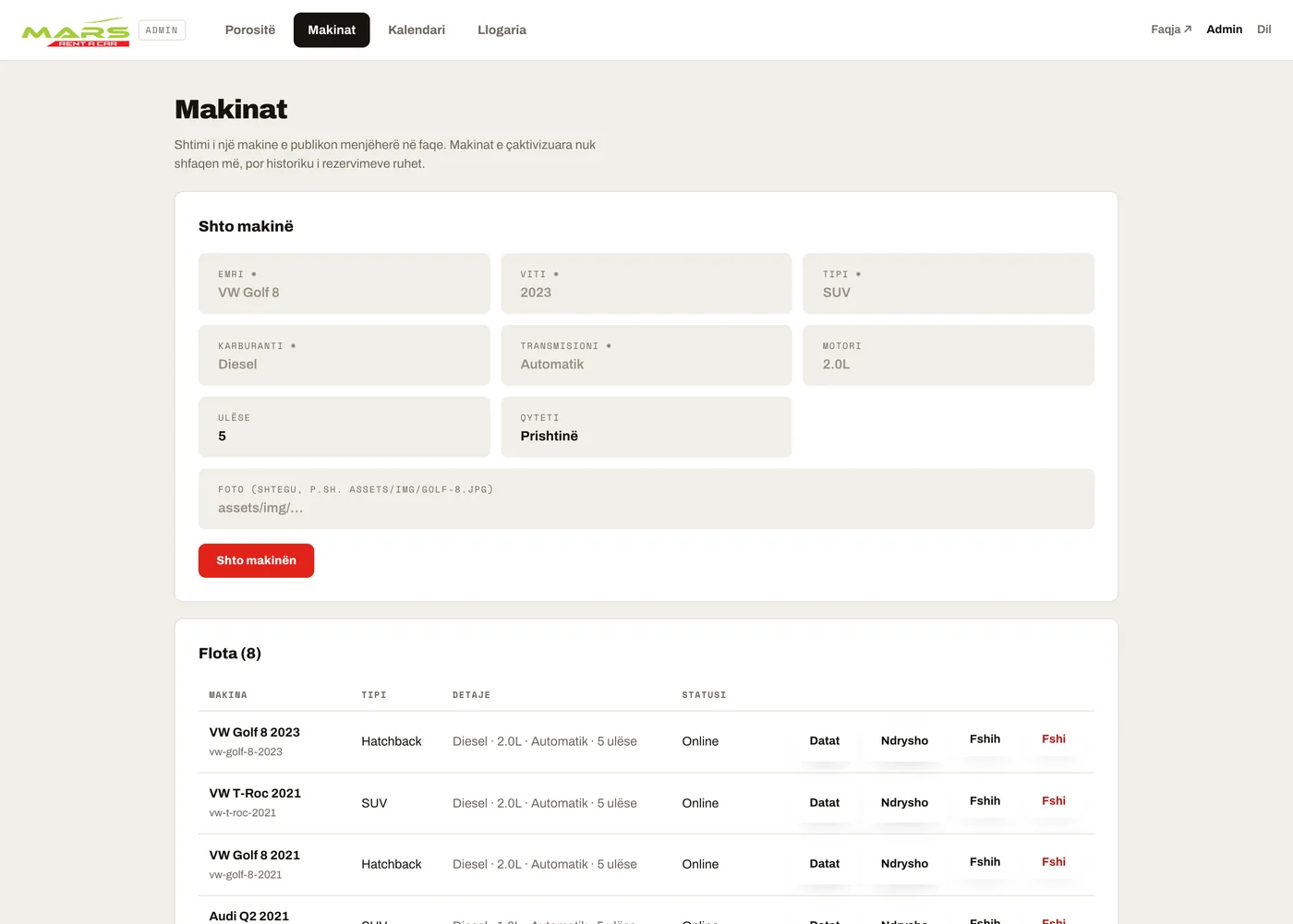The image size is (1293, 924).
Task: Focus the Foto path input field
Action: click(646, 499)
